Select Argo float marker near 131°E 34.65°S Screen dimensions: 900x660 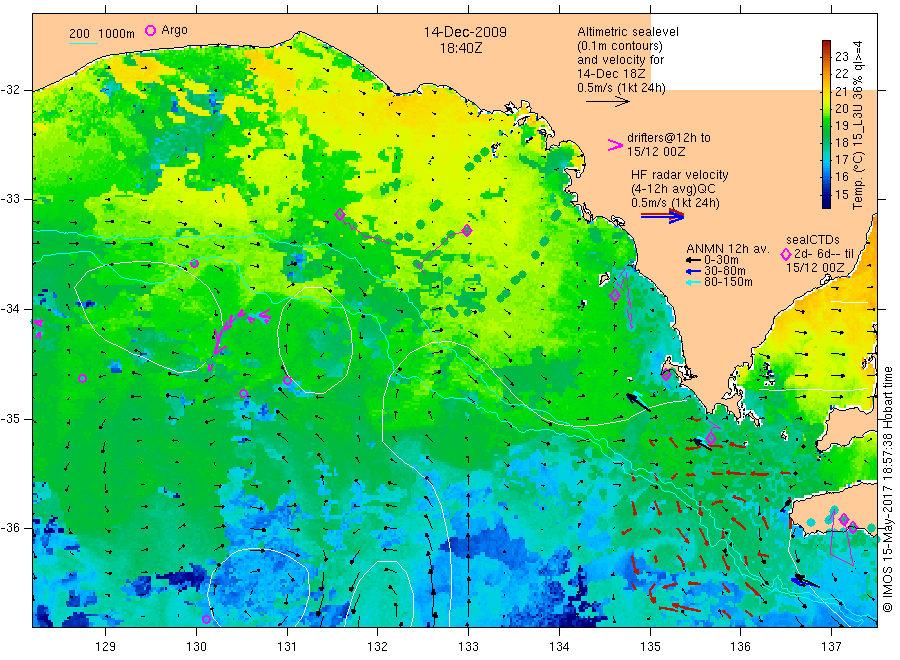[288, 380]
